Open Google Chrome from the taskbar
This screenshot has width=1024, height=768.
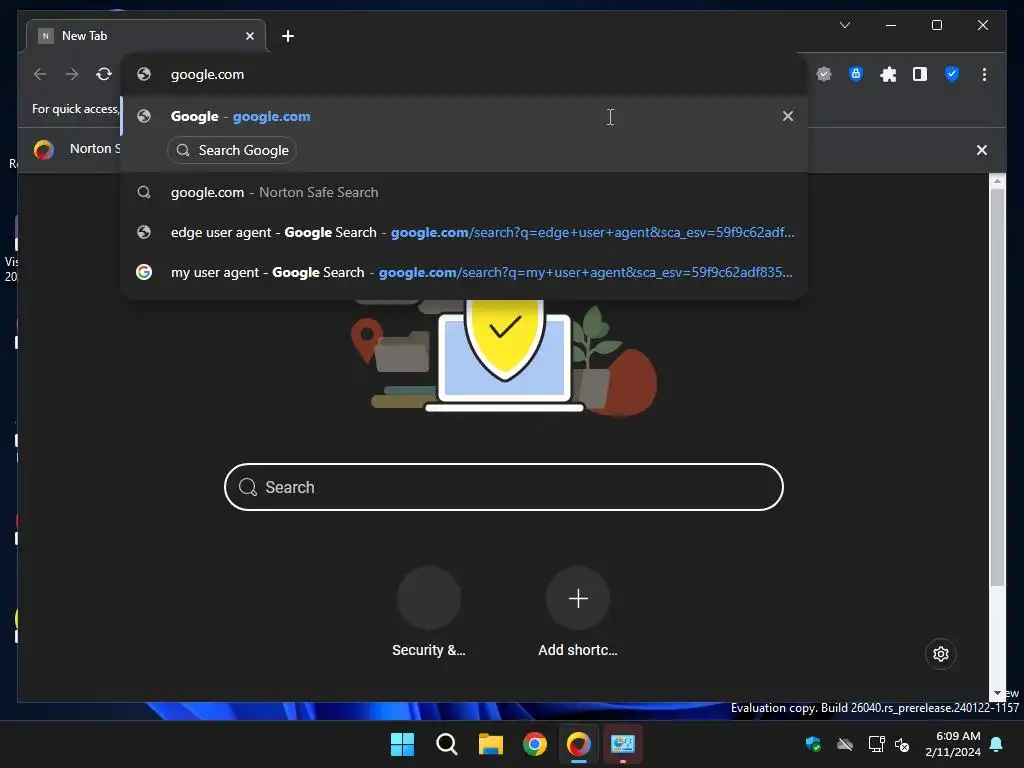point(534,744)
